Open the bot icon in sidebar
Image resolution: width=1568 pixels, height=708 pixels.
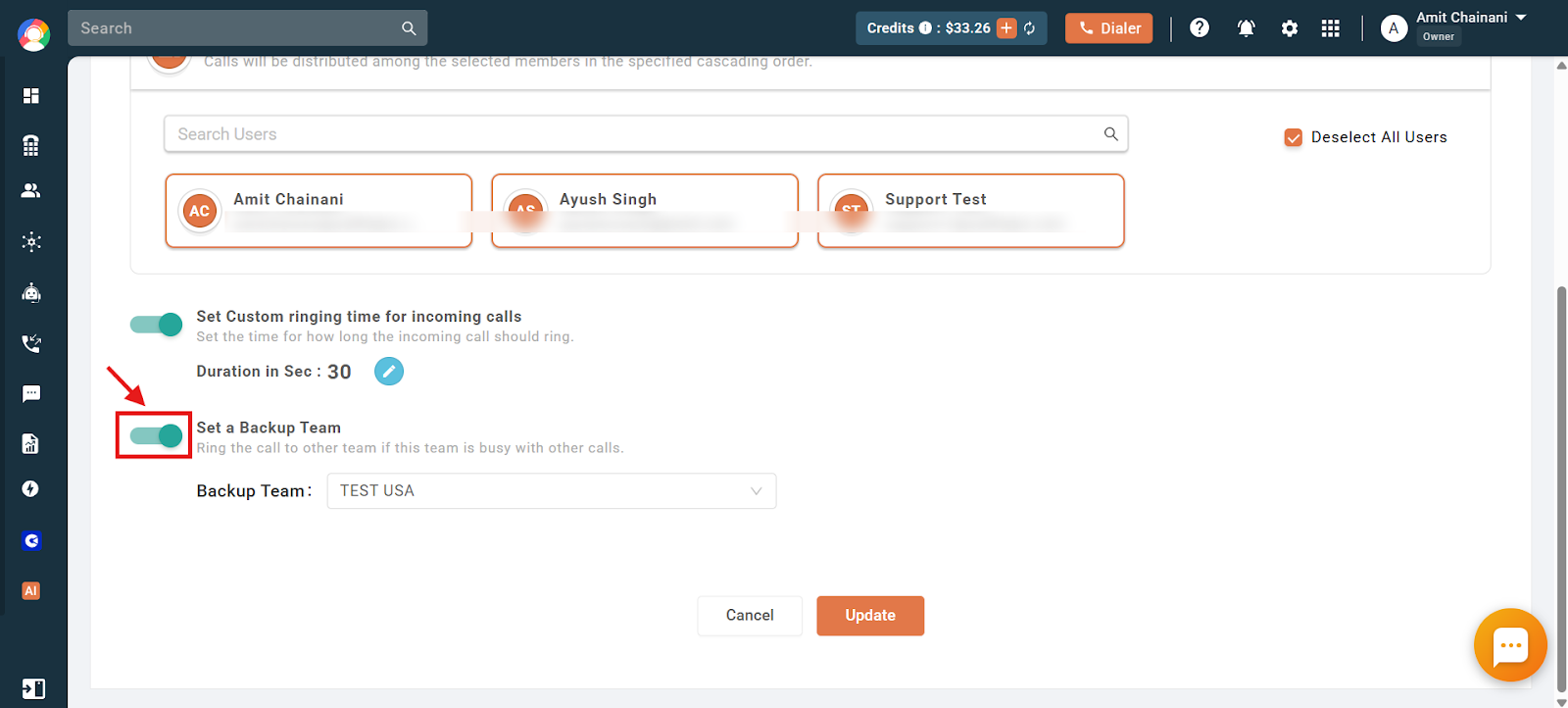pos(31,292)
